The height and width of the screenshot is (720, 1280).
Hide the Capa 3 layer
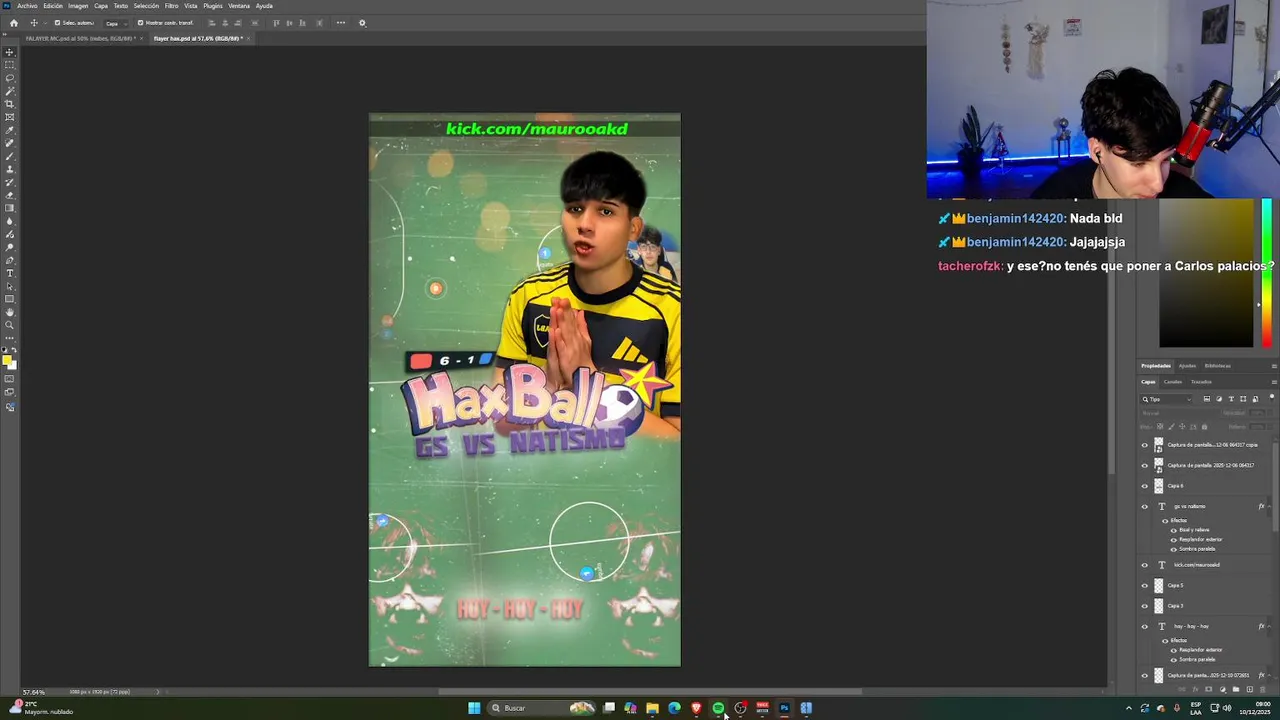point(1145,606)
